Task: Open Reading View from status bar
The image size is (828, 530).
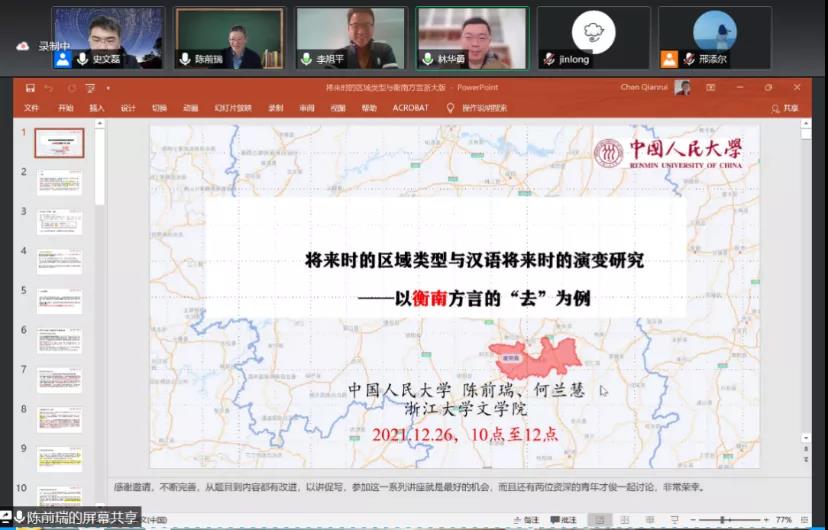Action: pos(648,520)
